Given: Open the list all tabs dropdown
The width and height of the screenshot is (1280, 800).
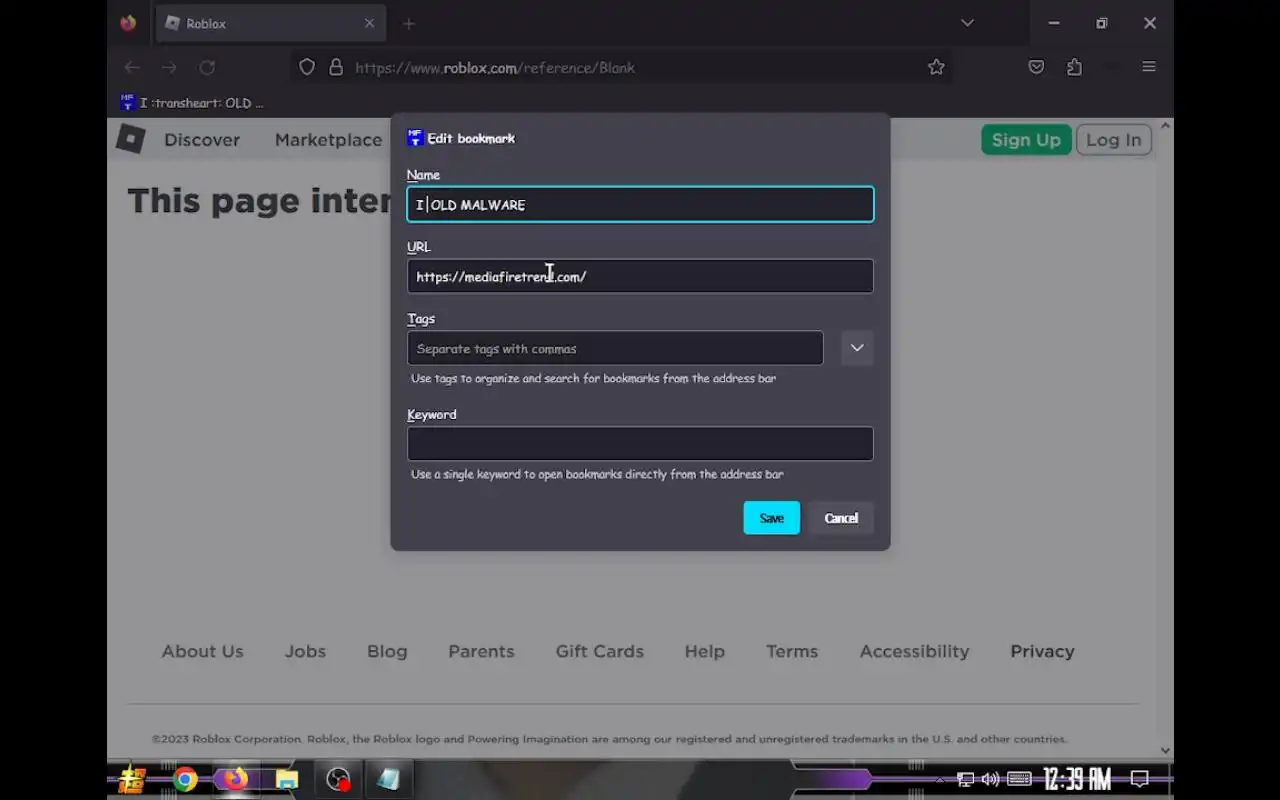Looking at the screenshot, I should click(x=967, y=23).
